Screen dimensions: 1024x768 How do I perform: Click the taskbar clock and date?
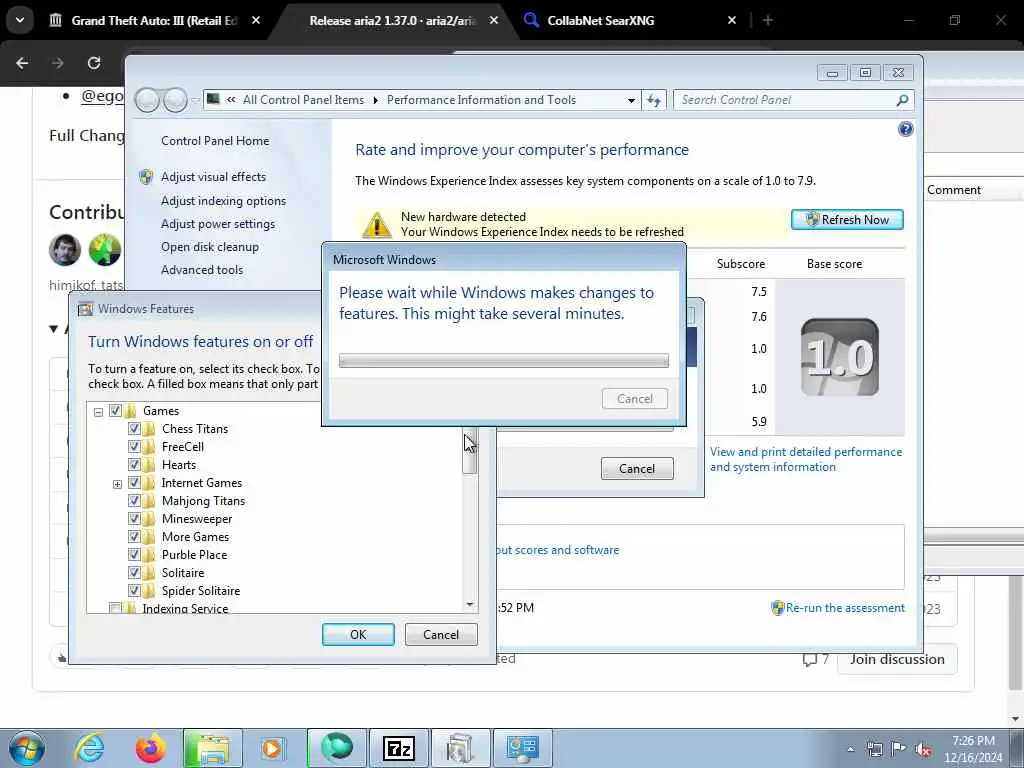coord(973,749)
